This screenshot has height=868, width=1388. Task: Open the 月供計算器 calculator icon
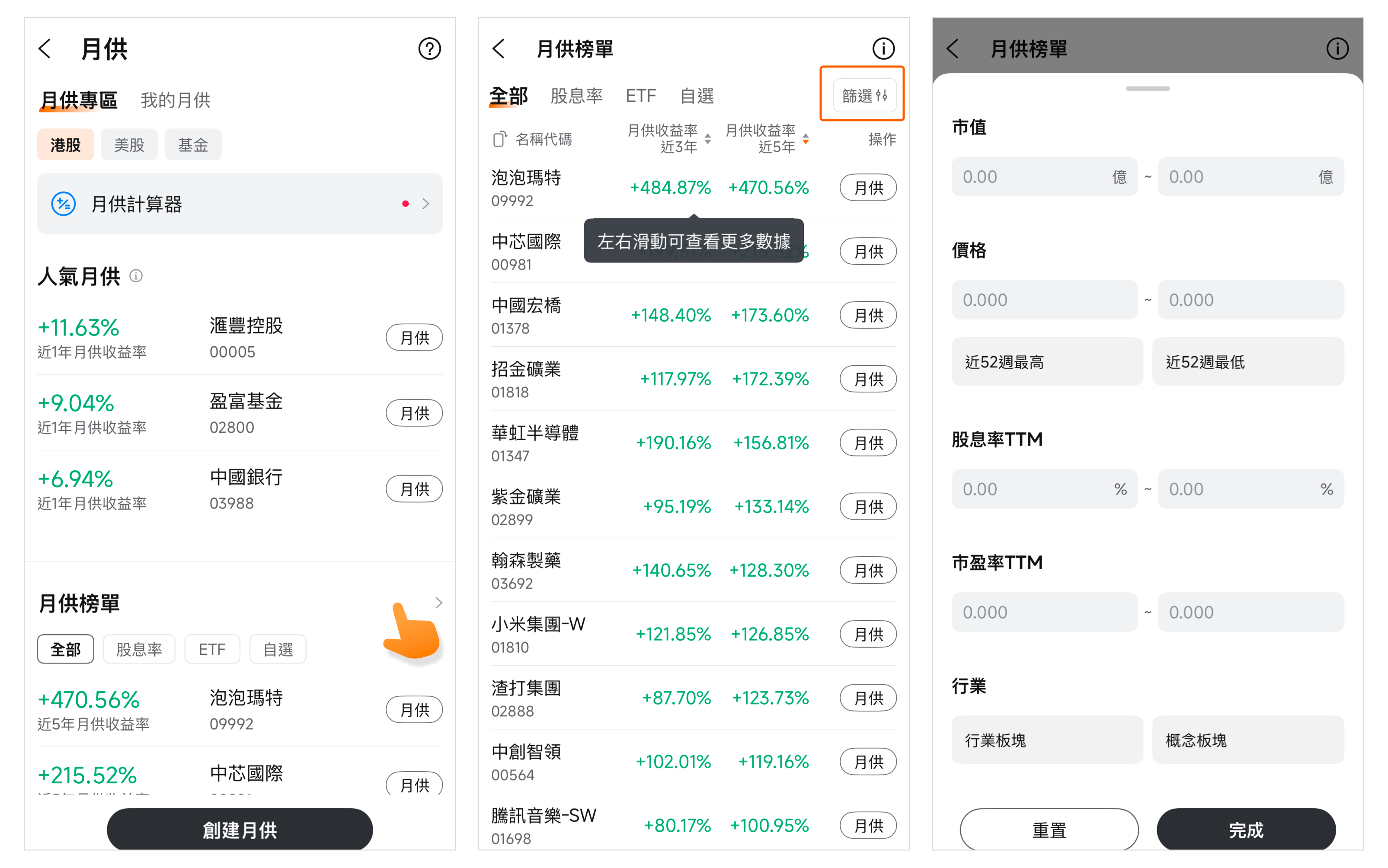63,204
